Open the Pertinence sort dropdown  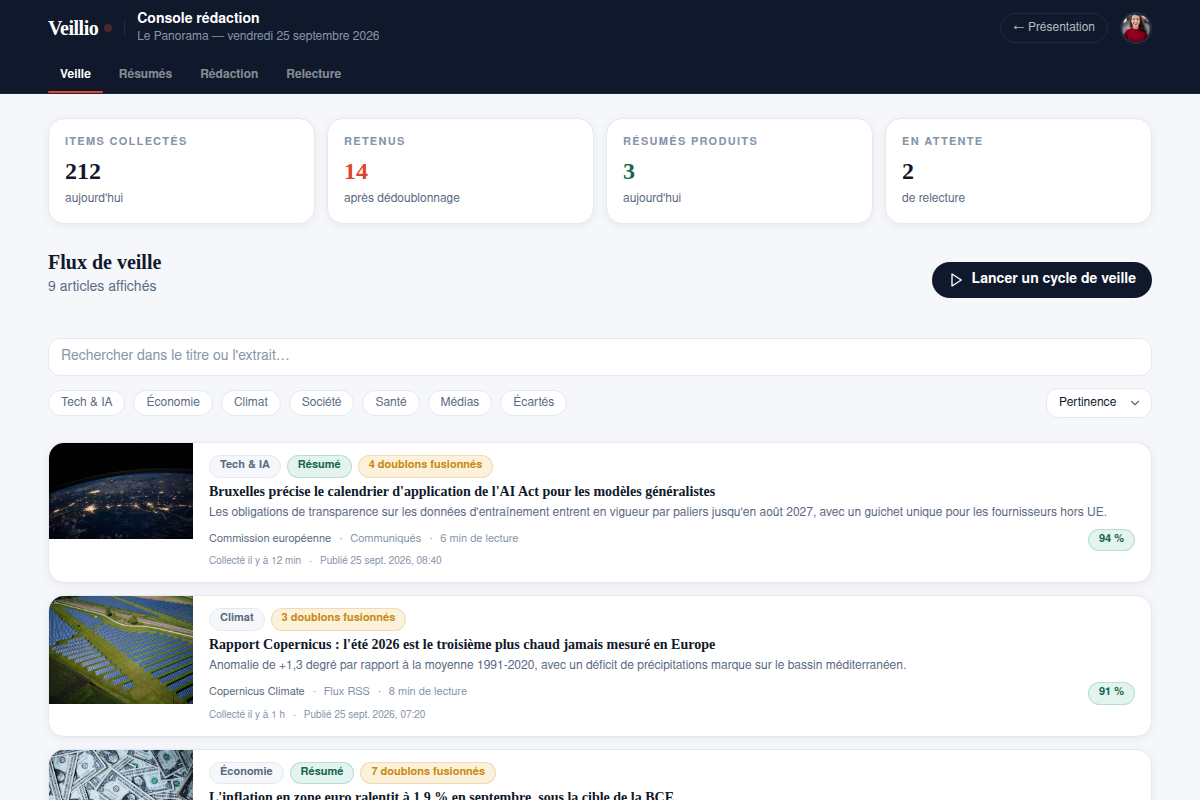(1099, 402)
